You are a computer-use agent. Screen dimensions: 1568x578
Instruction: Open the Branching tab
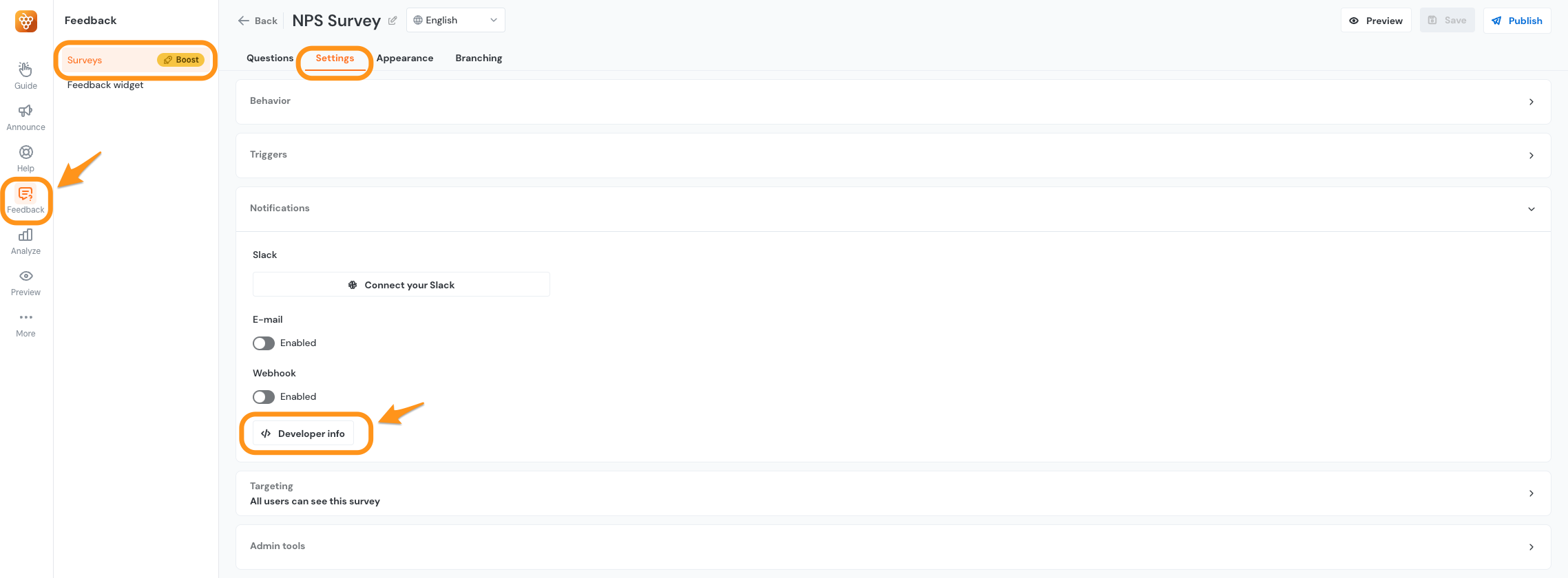(x=478, y=58)
